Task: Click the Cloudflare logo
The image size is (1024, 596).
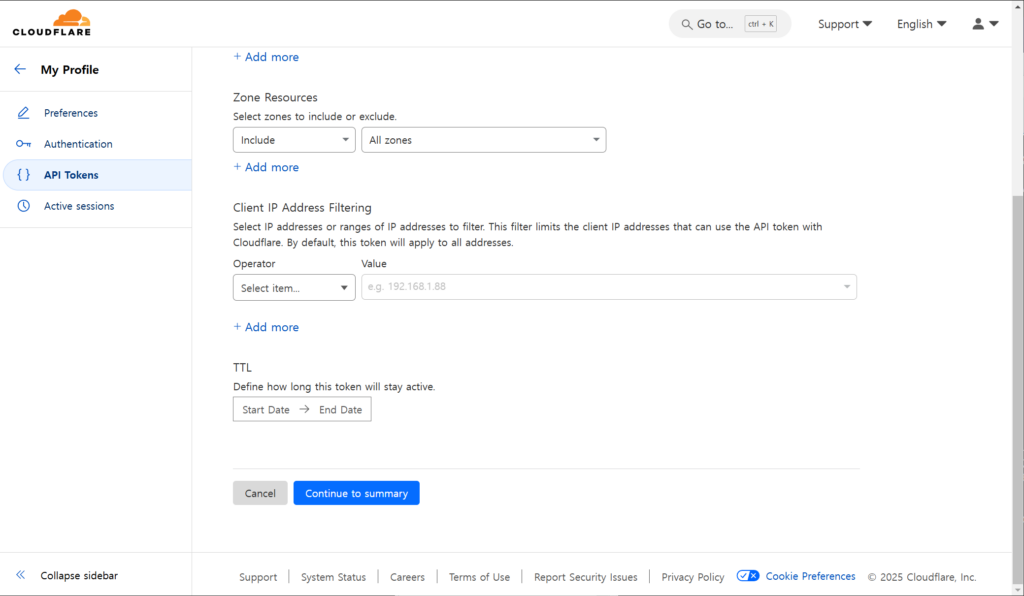Action: pyautogui.click(x=51, y=23)
